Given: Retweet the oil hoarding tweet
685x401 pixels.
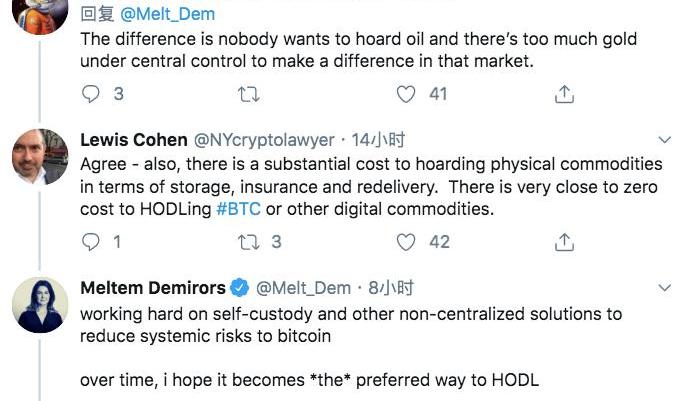Looking at the screenshot, I should [x=245, y=94].
